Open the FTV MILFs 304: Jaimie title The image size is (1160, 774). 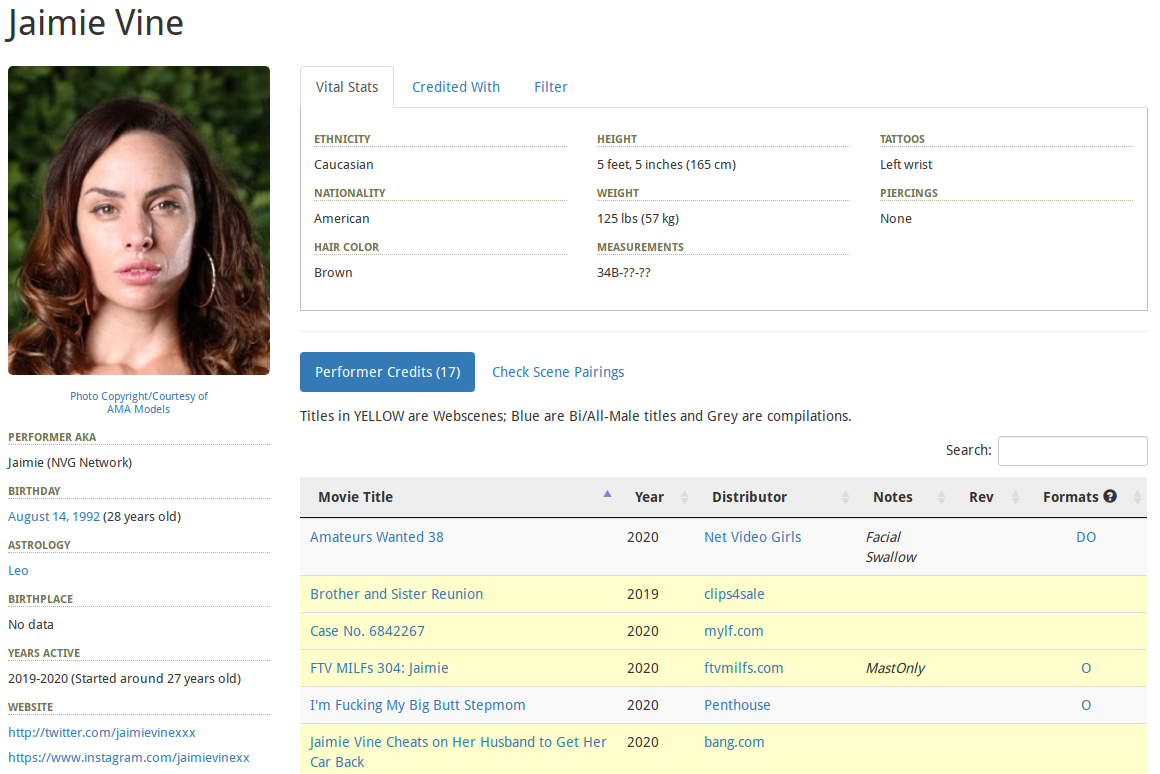[380, 668]
